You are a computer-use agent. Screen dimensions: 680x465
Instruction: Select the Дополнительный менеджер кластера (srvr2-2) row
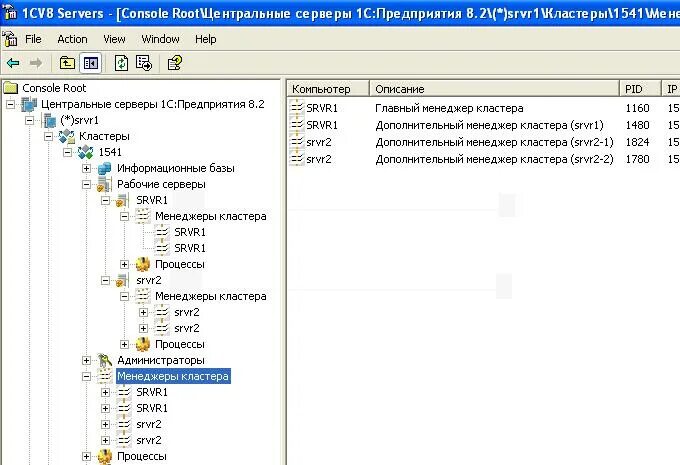click(484, 159)
